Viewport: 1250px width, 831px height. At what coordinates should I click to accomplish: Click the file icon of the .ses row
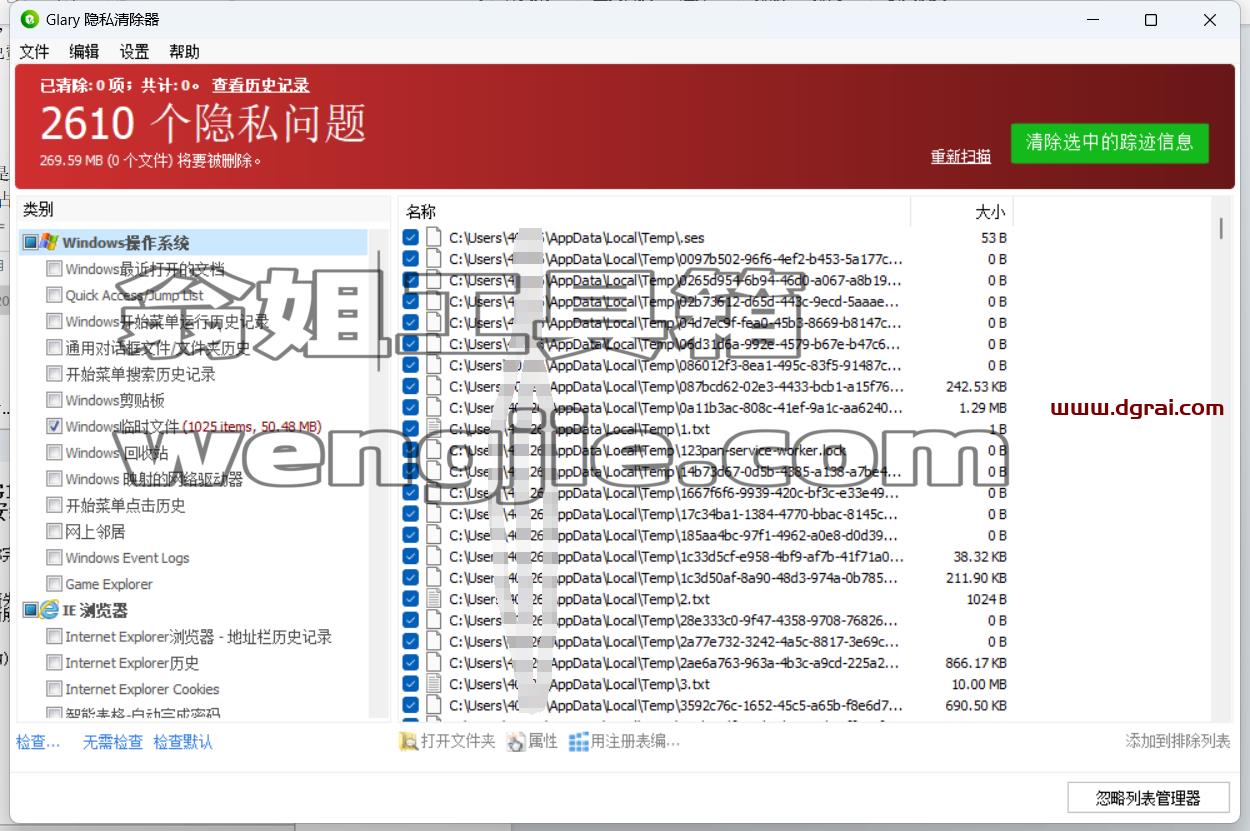[x=434, y=238]
